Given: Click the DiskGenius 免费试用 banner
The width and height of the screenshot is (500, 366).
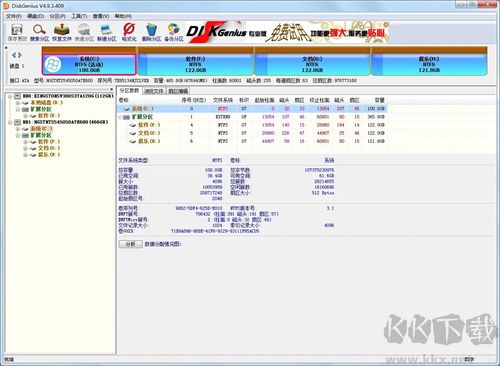Looking at the screenshot, I should click(x=288, y=32).
